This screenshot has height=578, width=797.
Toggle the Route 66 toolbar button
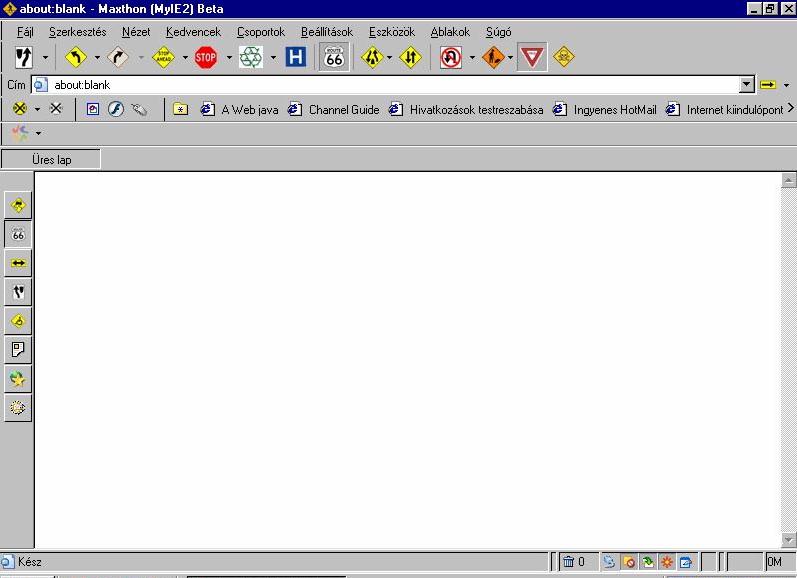[334, 57]
